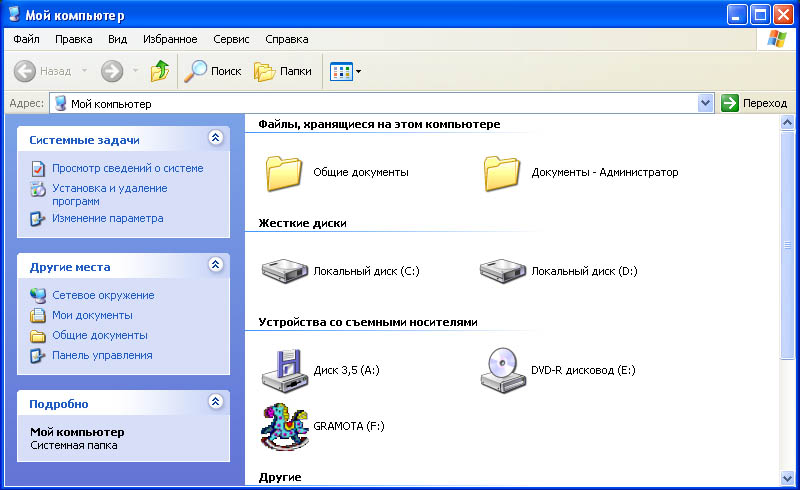Open the Справка menu
Viewport: 800px width, 490px height.
287,39
